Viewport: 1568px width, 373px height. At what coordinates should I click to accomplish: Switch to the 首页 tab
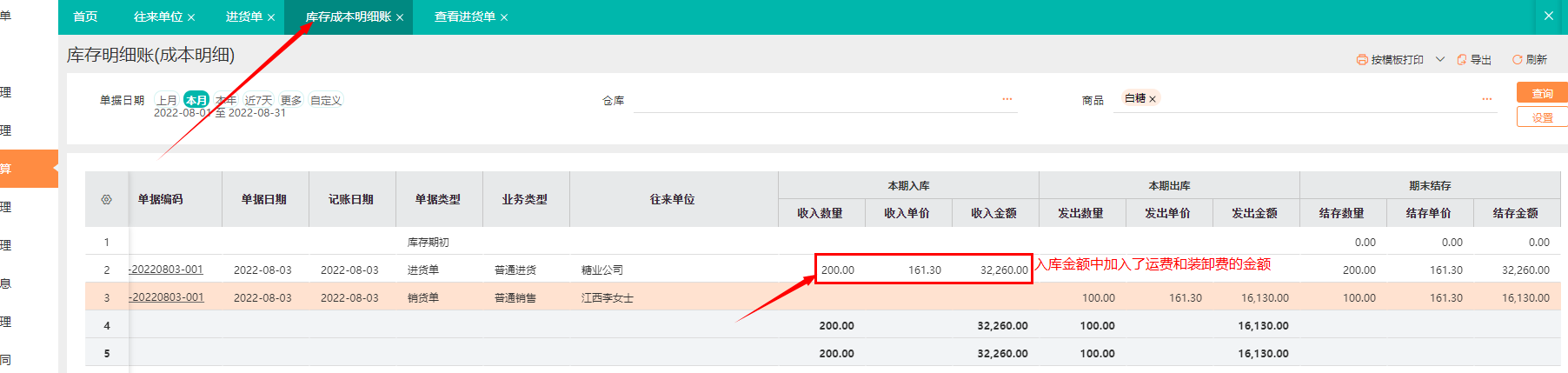point(85,17)
